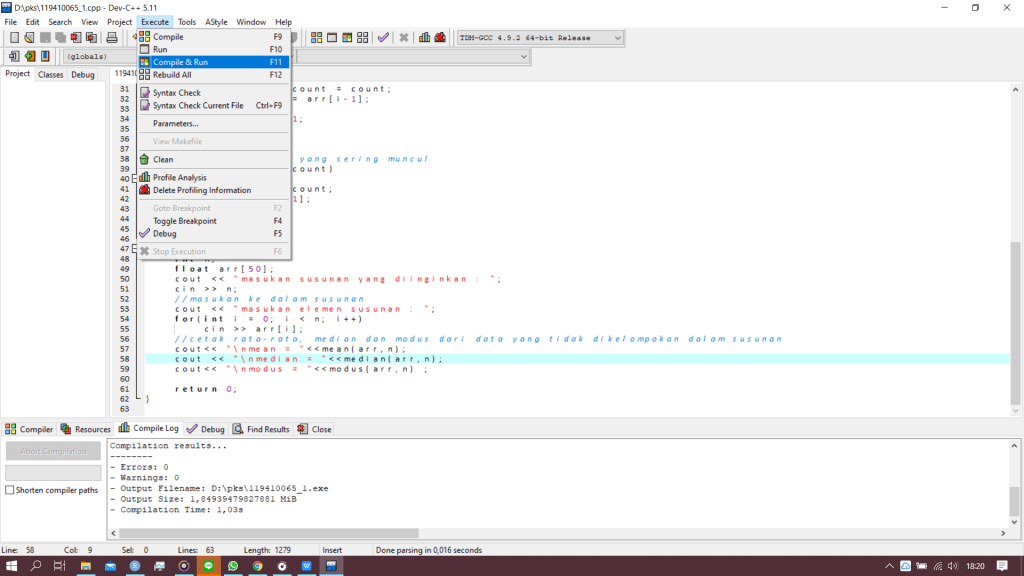Click the New file toolbar icon
Viewport: 1024px width, 576px height.
point(14,38)
